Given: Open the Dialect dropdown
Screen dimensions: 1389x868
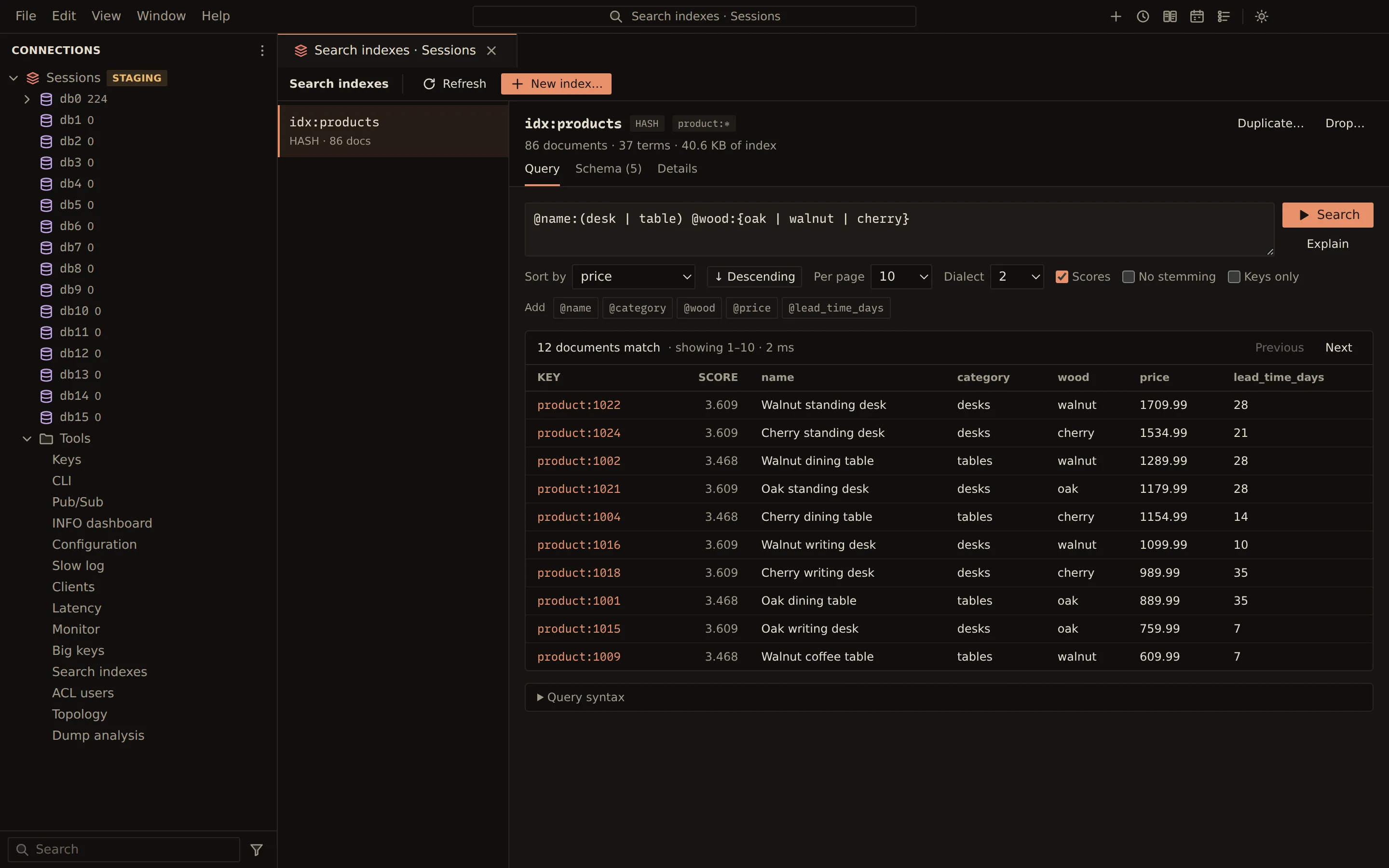Looking at the screenshot, I should pos(1017,277).
